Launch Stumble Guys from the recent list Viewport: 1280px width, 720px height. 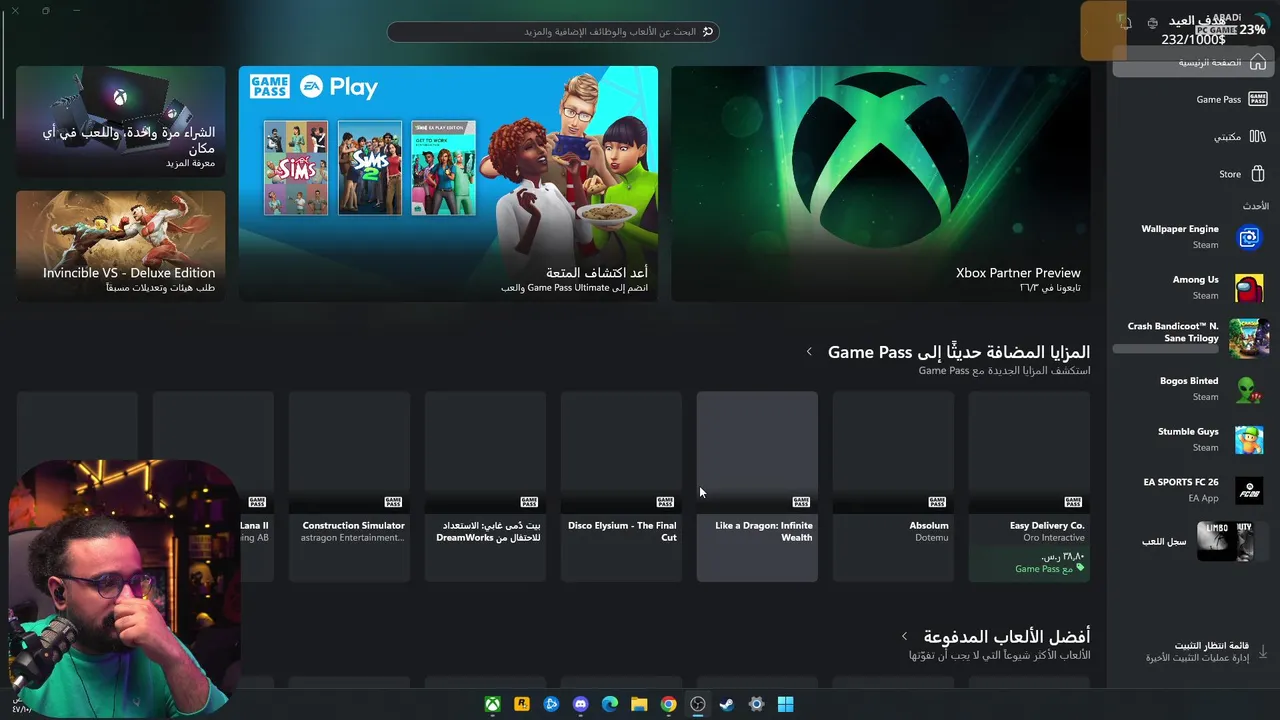pos(1191,439)
